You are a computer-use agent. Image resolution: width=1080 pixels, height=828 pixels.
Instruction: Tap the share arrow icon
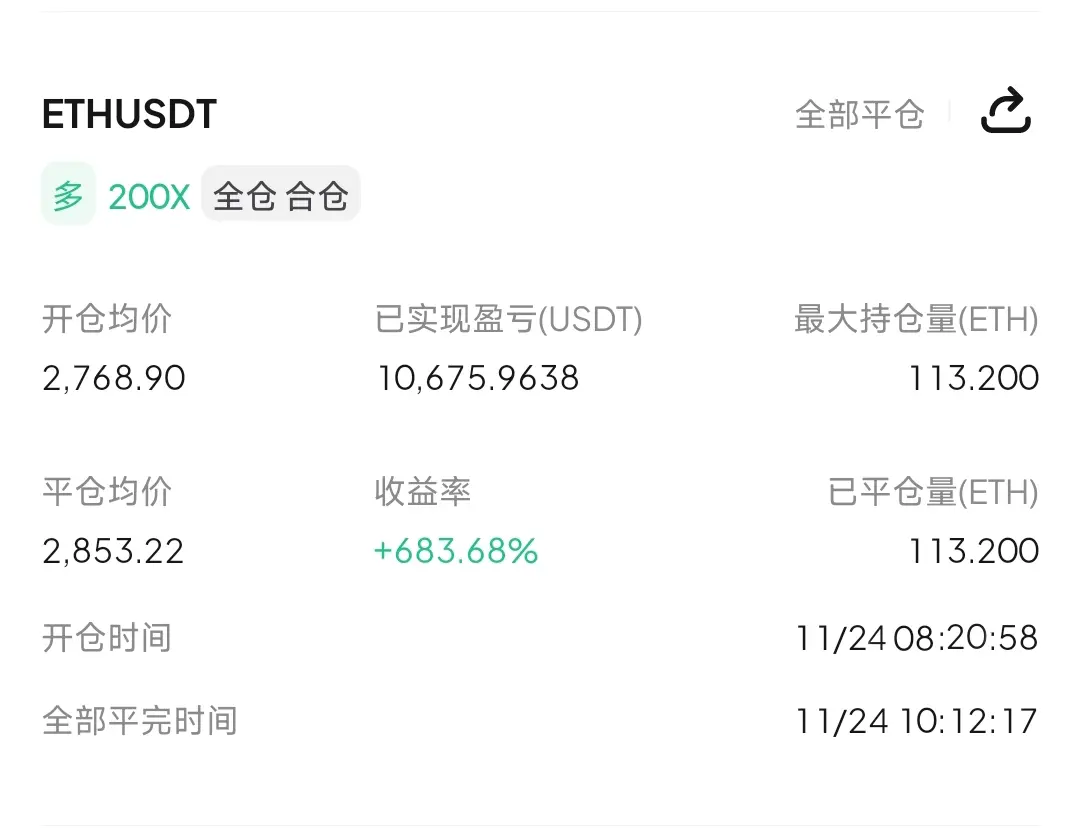click(1005, 111)
